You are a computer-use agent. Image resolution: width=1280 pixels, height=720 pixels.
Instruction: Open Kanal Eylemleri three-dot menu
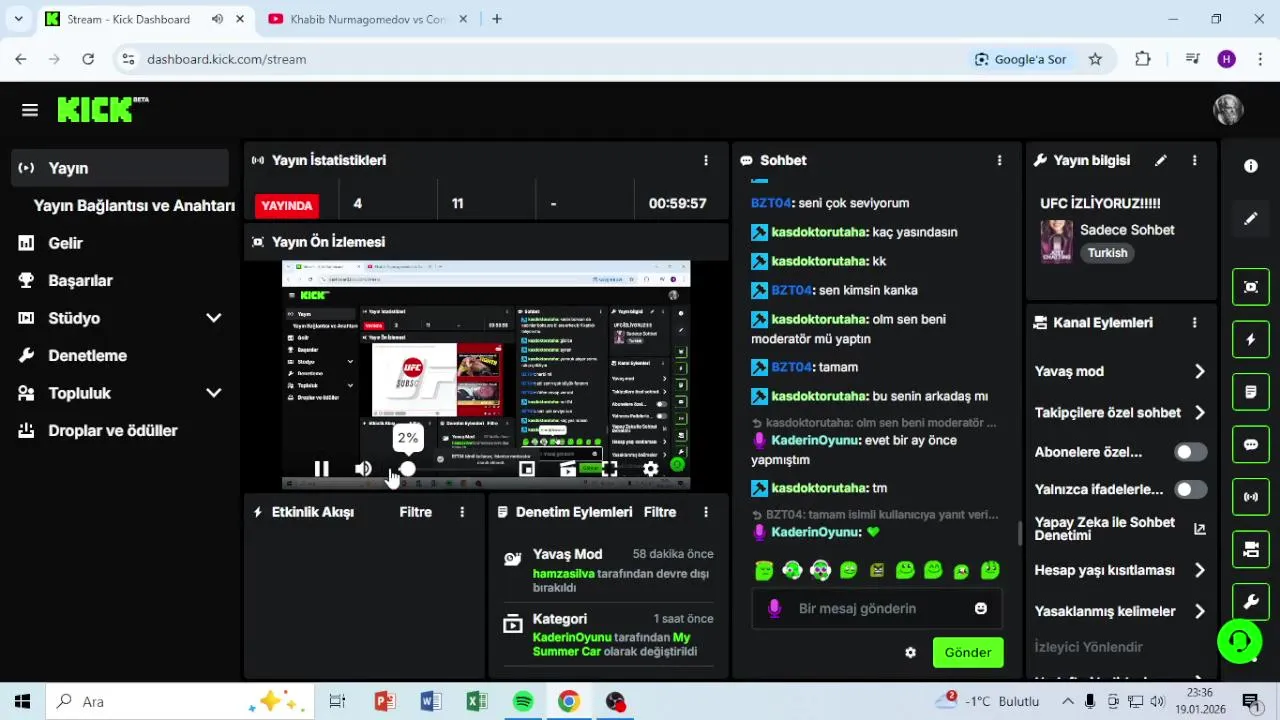(1194, 323)
